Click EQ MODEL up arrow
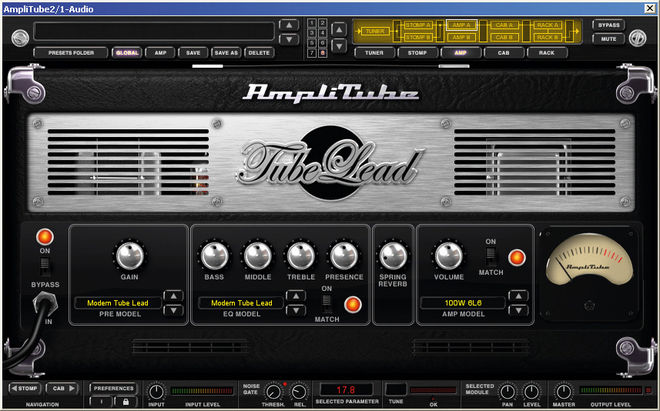660x411 pixels. click(296, 296)
